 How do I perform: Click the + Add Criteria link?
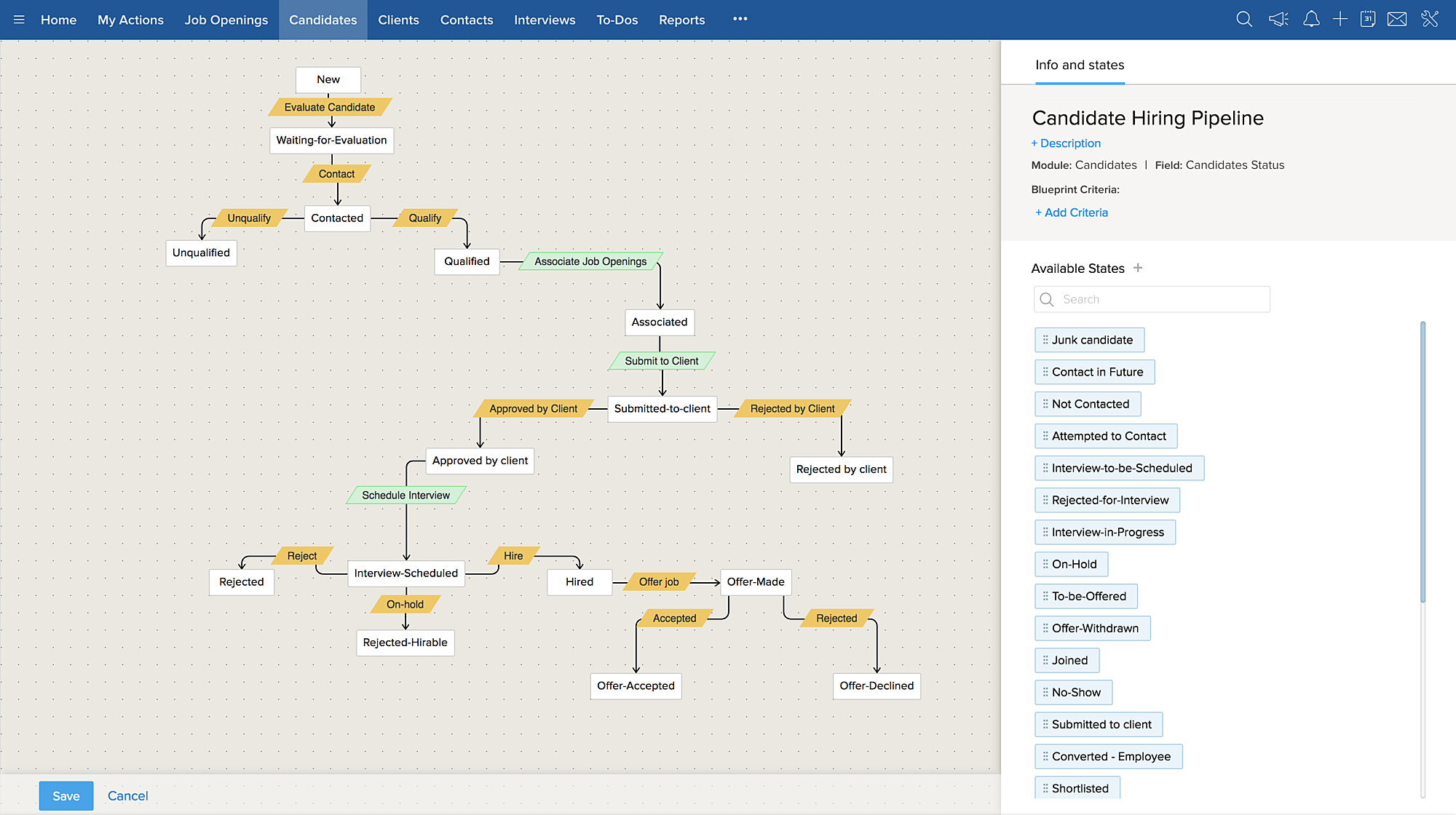1072,212
